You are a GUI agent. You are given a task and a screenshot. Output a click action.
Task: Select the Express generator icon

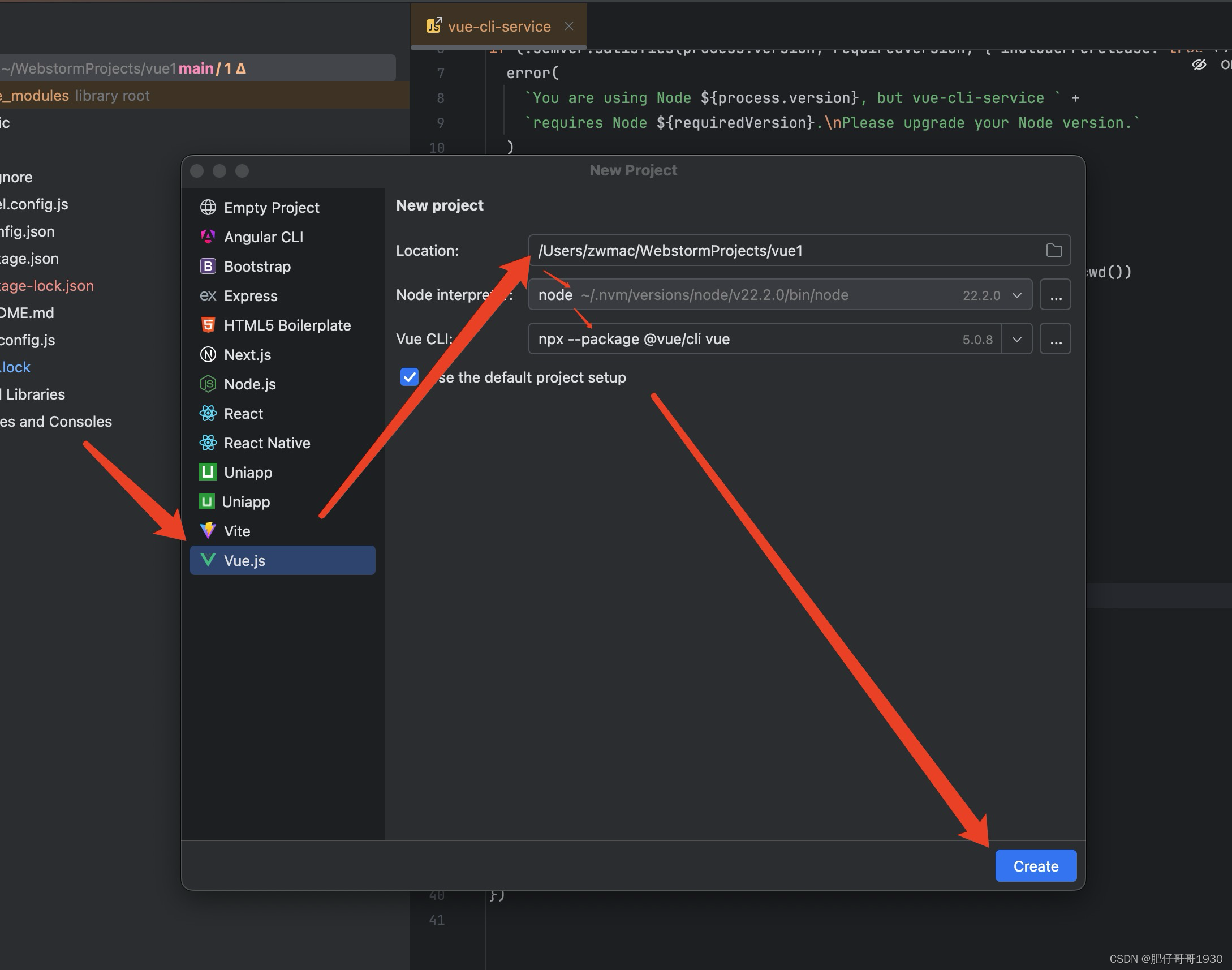208,296
